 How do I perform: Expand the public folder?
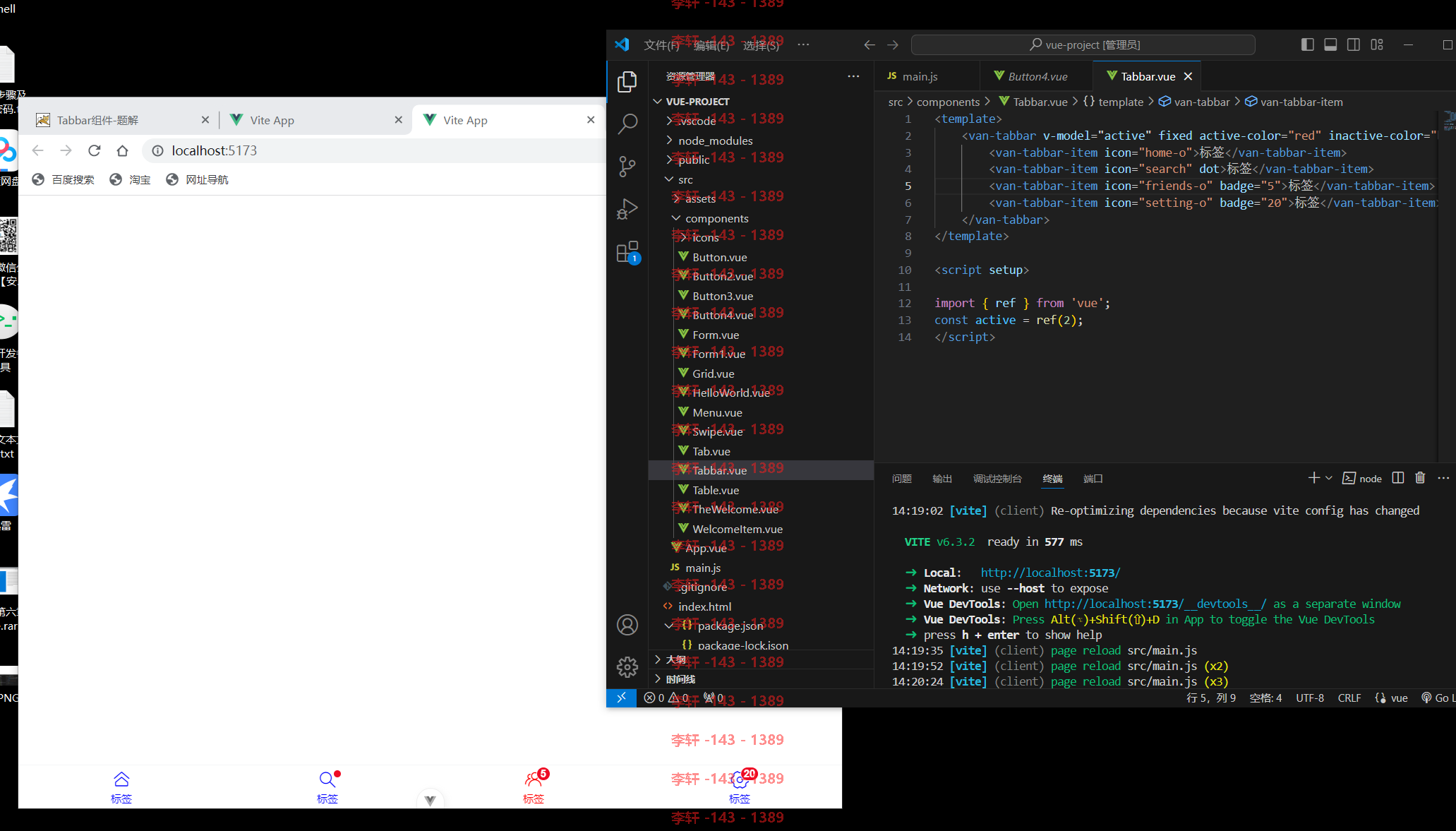tap(694, 160)
